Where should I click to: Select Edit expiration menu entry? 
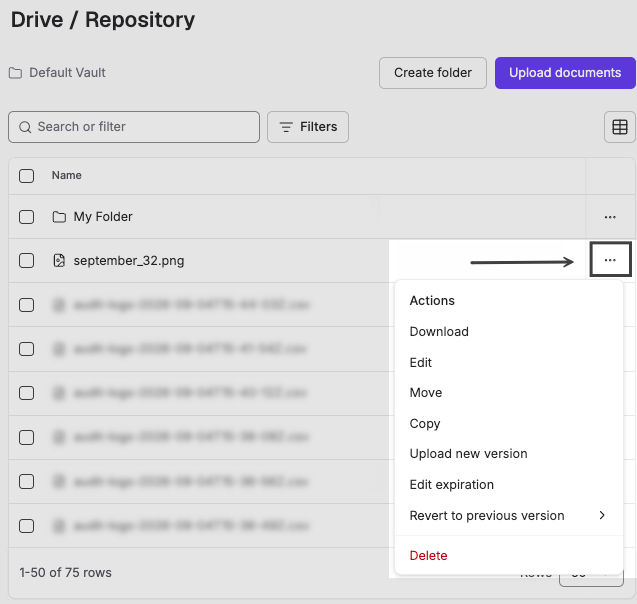(x=452, y=485)
